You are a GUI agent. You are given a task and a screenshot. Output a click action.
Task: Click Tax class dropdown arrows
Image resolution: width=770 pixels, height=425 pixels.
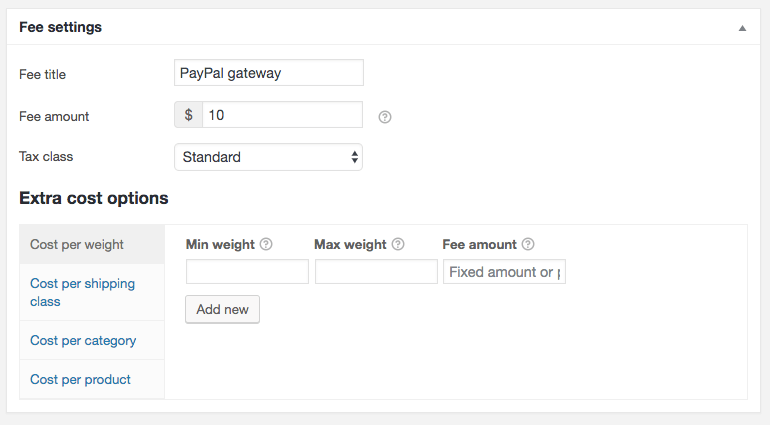[x=355, y=157]
